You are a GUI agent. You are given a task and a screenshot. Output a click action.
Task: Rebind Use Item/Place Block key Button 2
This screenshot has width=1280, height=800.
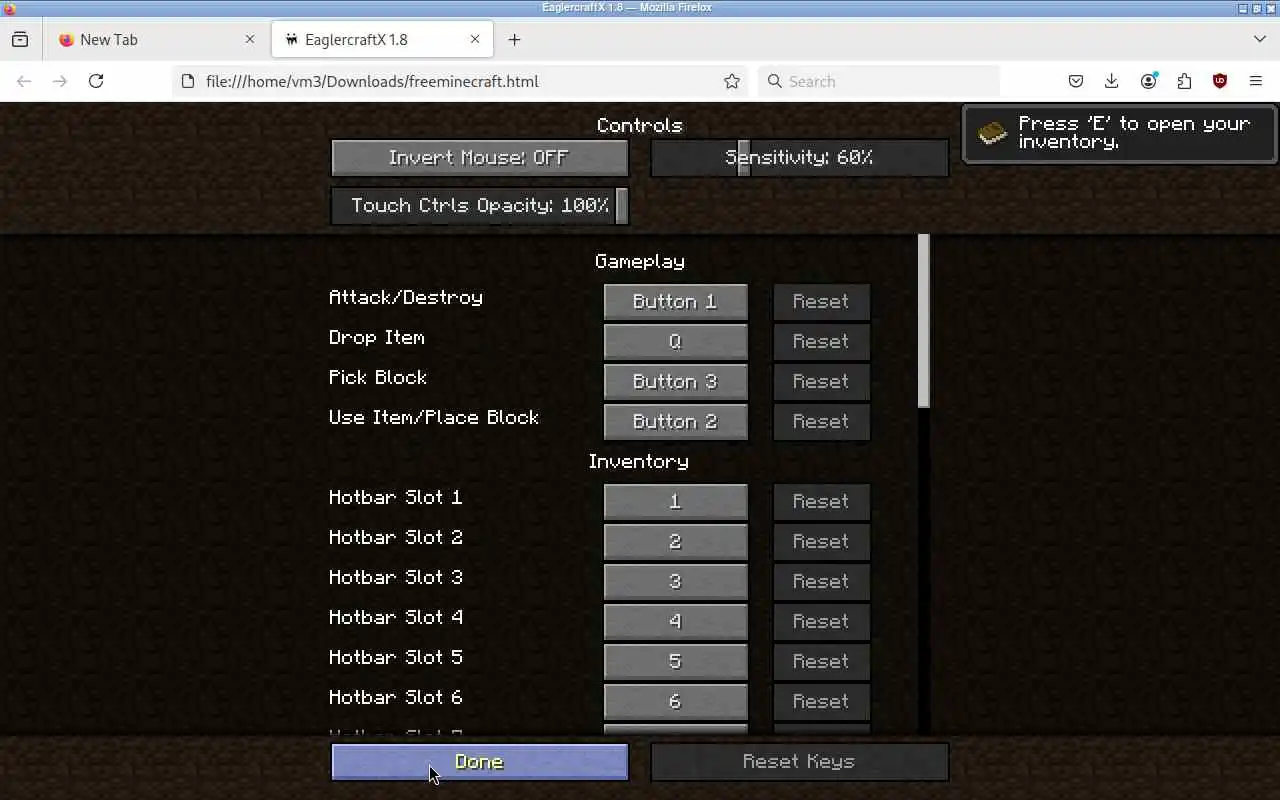pyautogui.click(x=676, y=421)
